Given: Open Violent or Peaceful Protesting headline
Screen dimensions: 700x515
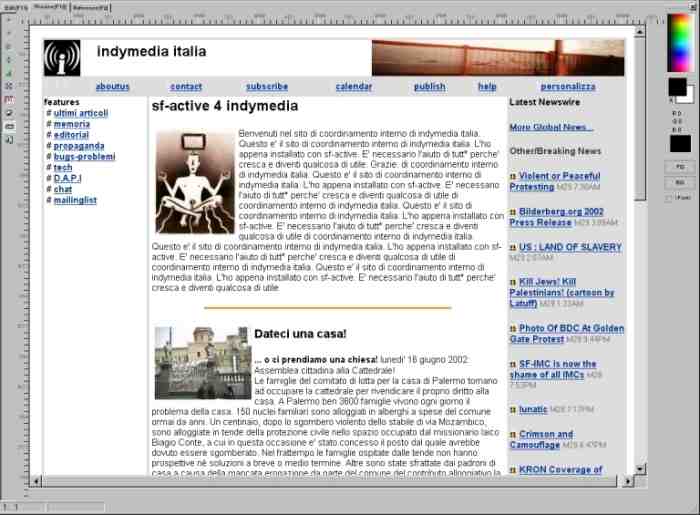Looking at the screenshot, I should tap(555, 181).
